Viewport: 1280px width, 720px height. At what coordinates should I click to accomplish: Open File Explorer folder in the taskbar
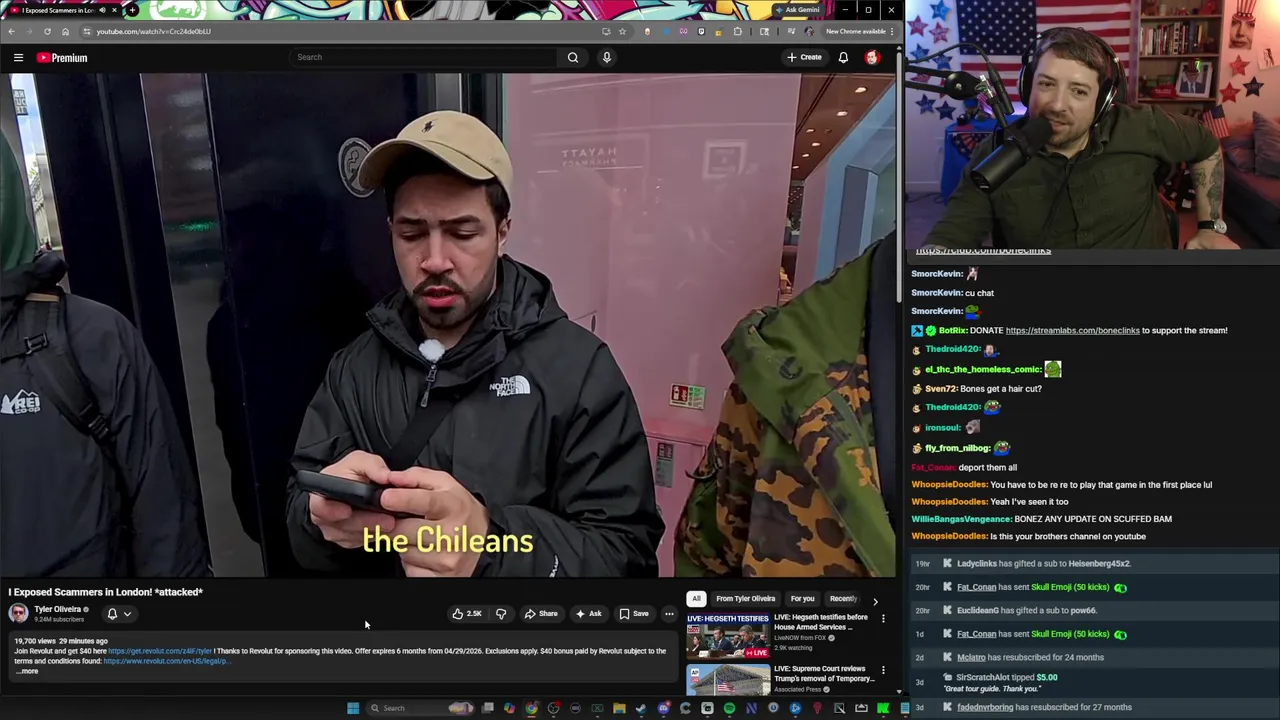[619, 708]
